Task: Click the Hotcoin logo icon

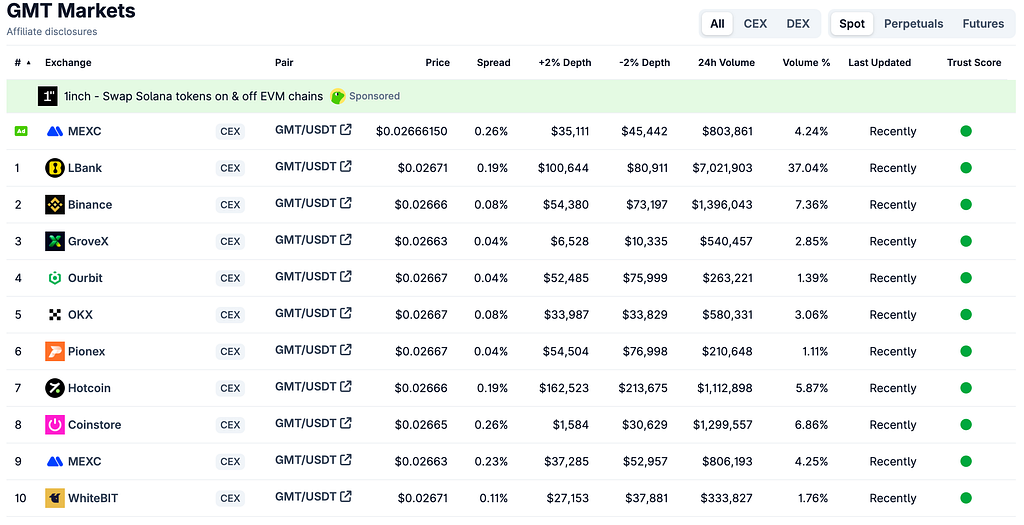Action: pos(55,388)
